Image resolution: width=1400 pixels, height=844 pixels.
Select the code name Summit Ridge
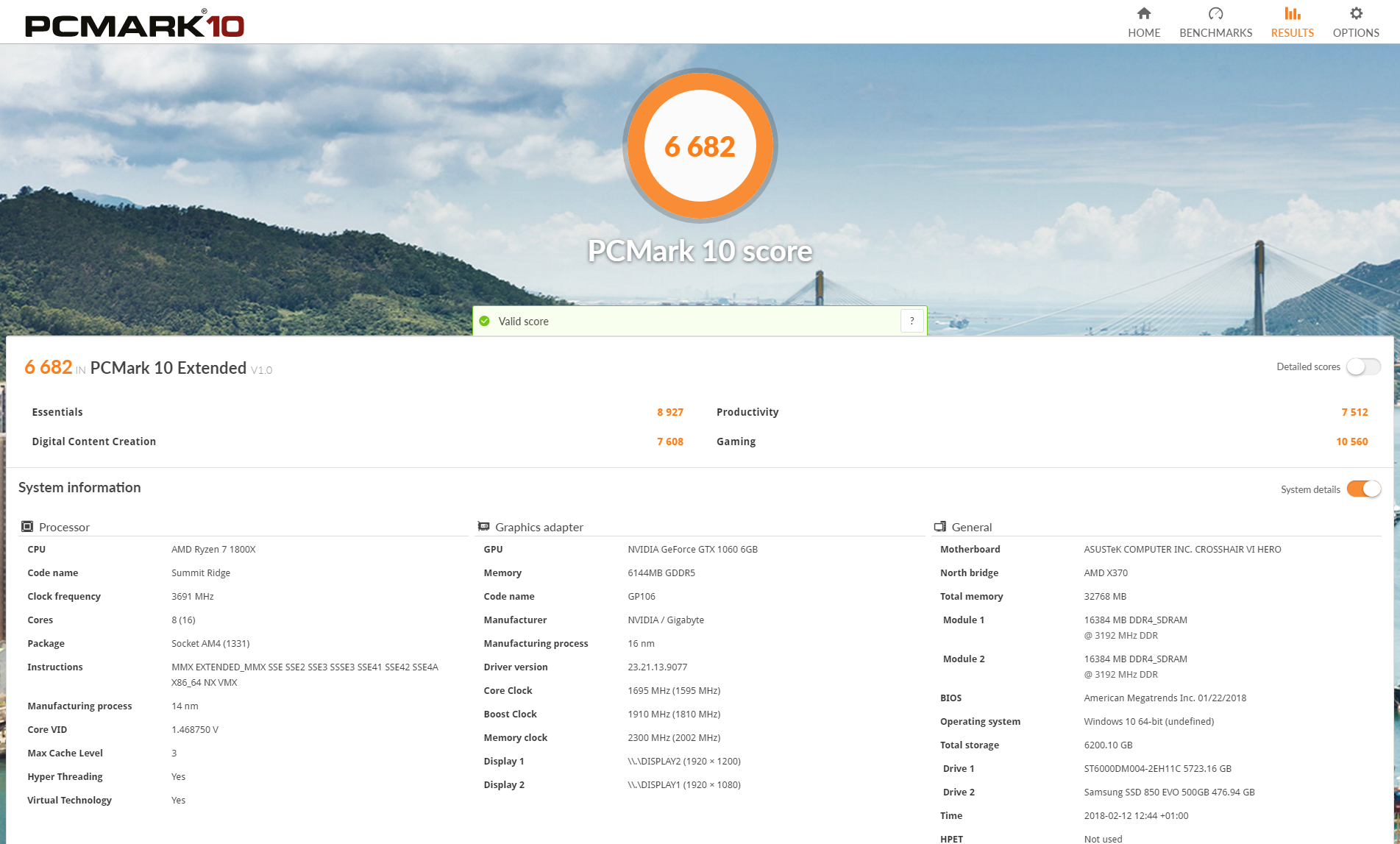[201, 573]
